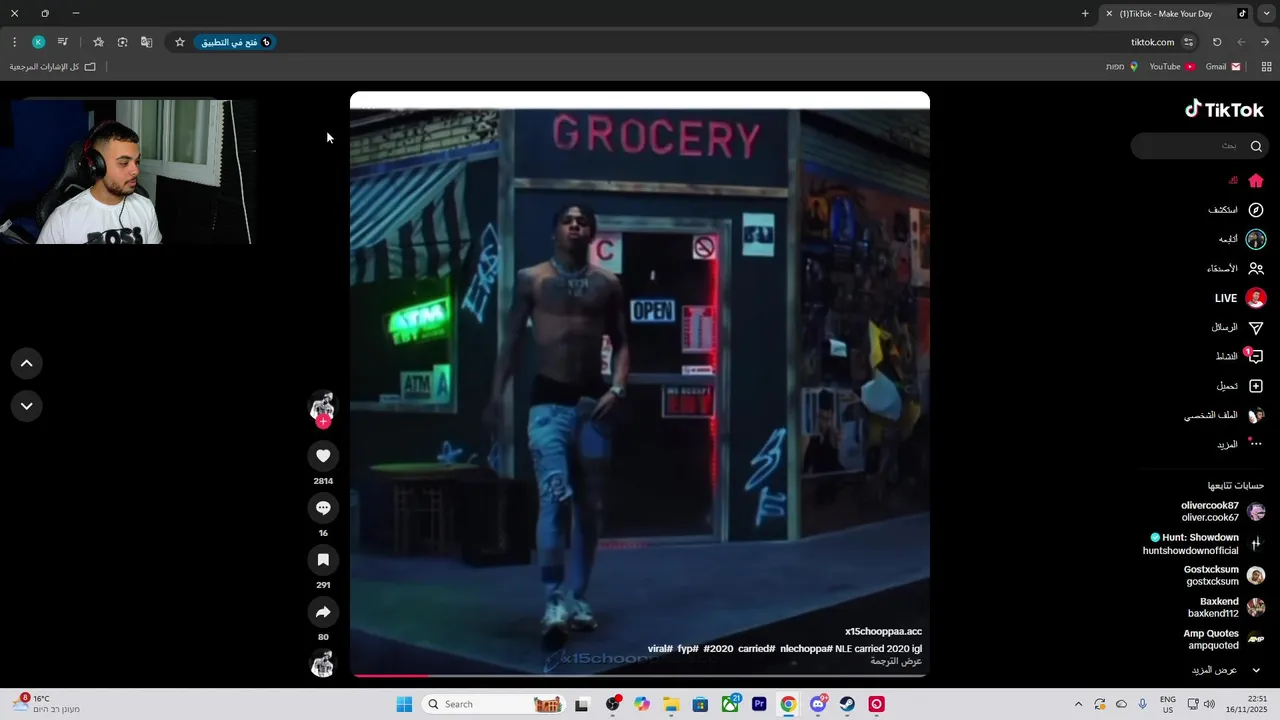
Task: Open the ENG US language switcher
Action: tap(1168, 704)
